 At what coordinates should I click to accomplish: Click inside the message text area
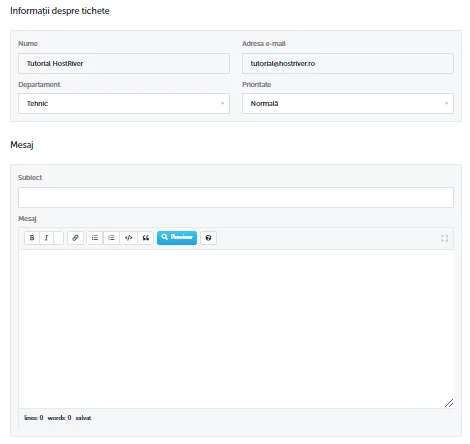coord(236,329)
